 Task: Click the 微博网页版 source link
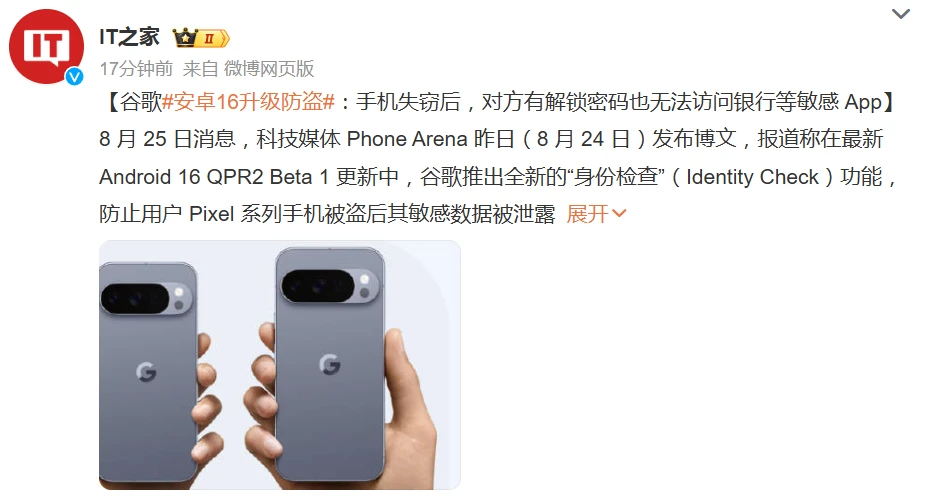(269, 69)
